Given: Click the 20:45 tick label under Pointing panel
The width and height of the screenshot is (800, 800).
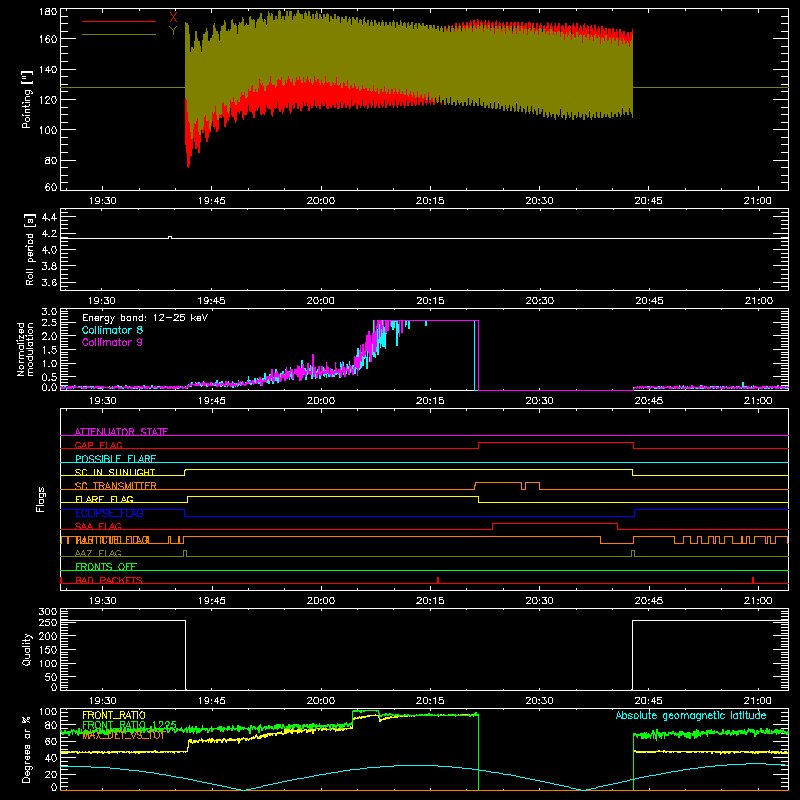Looking at the screenshot, I should click(648, 201).
